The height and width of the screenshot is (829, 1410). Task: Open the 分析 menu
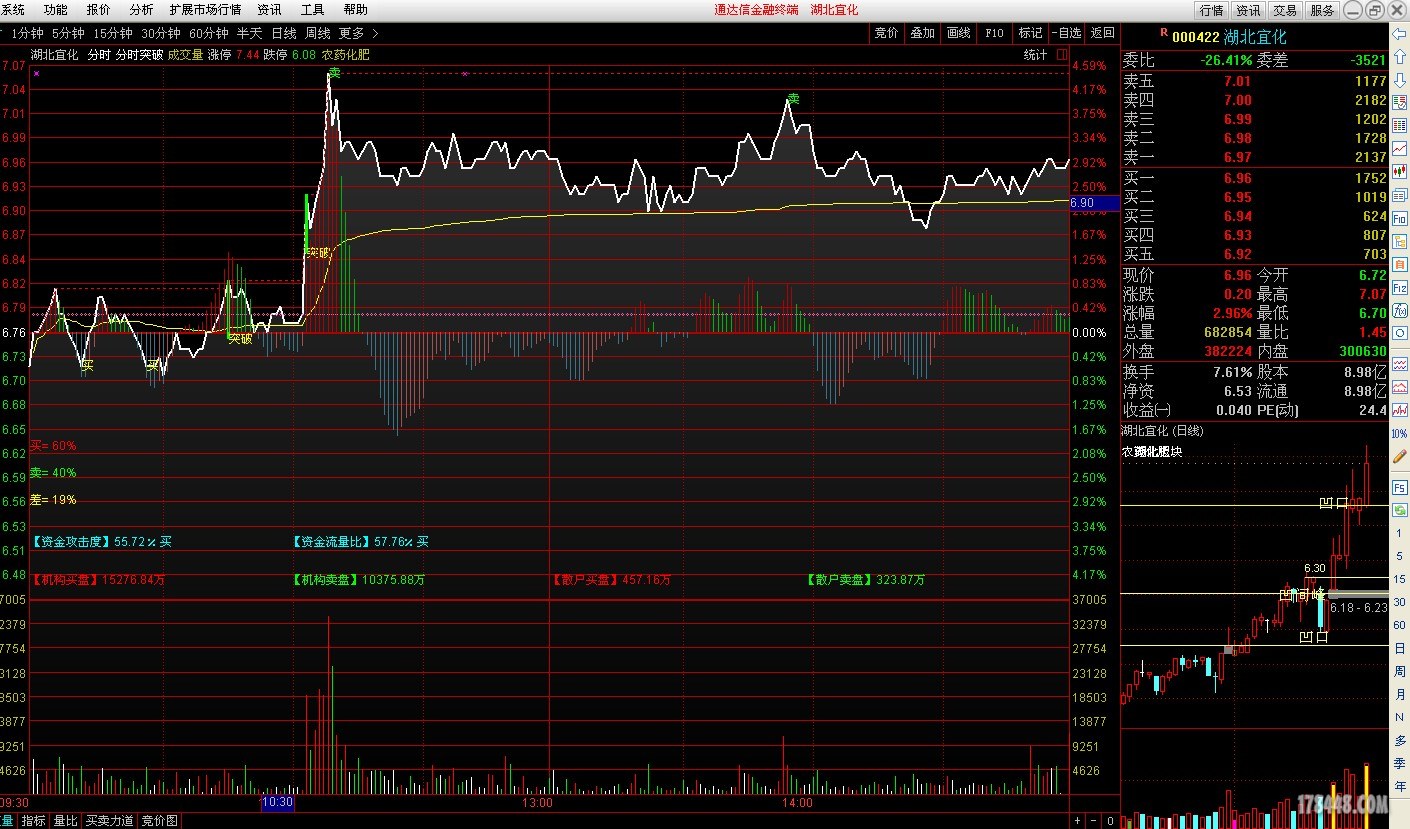(142, 10)
